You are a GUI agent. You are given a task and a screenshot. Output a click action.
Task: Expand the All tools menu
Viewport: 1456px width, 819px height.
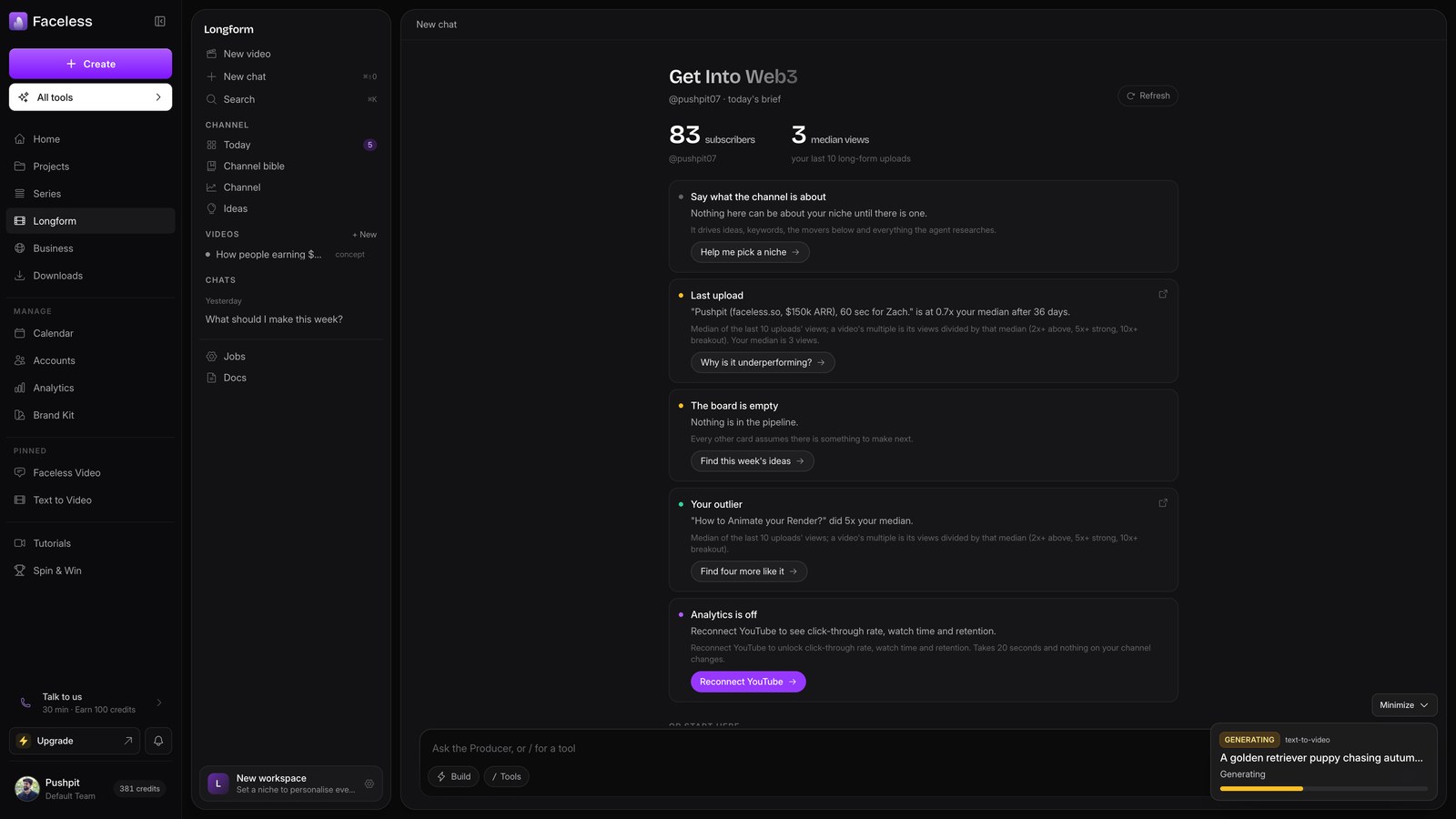pos(90,97)
